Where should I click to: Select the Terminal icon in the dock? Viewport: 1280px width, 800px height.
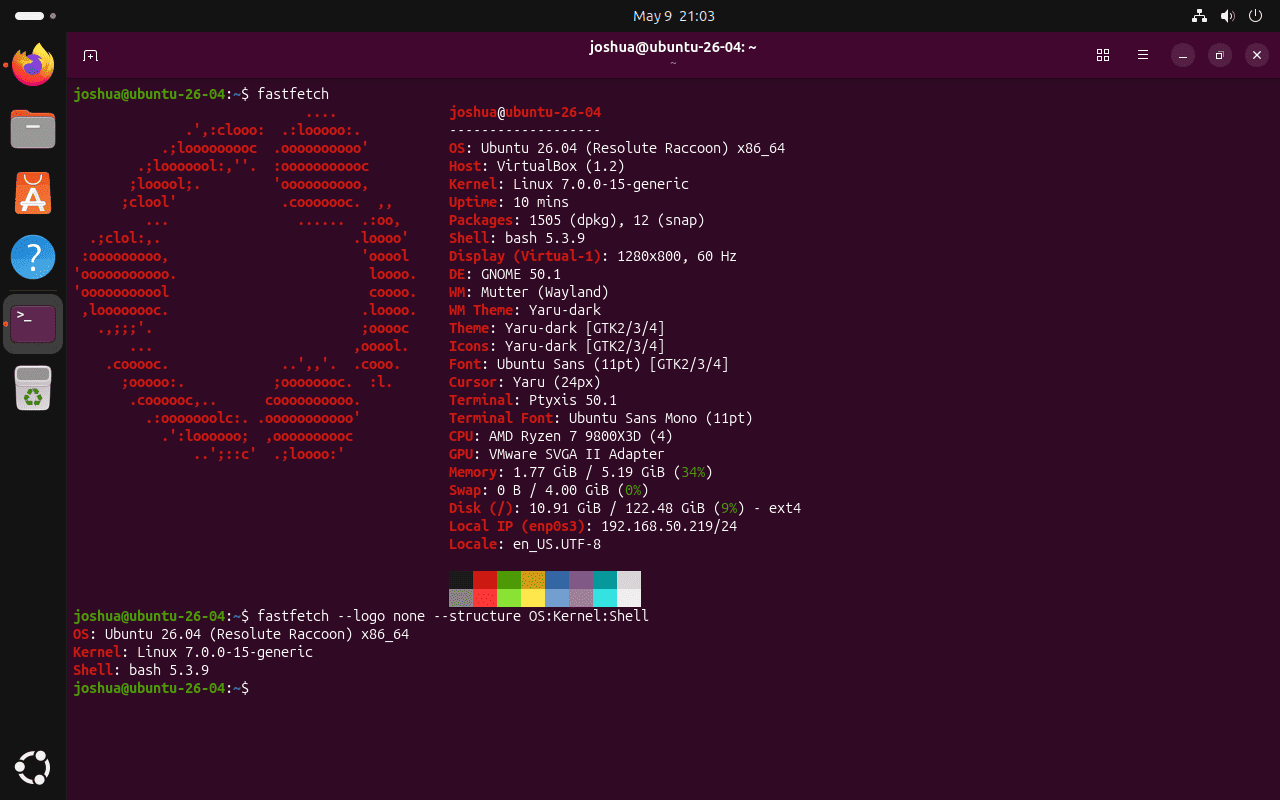click(33, 323)
